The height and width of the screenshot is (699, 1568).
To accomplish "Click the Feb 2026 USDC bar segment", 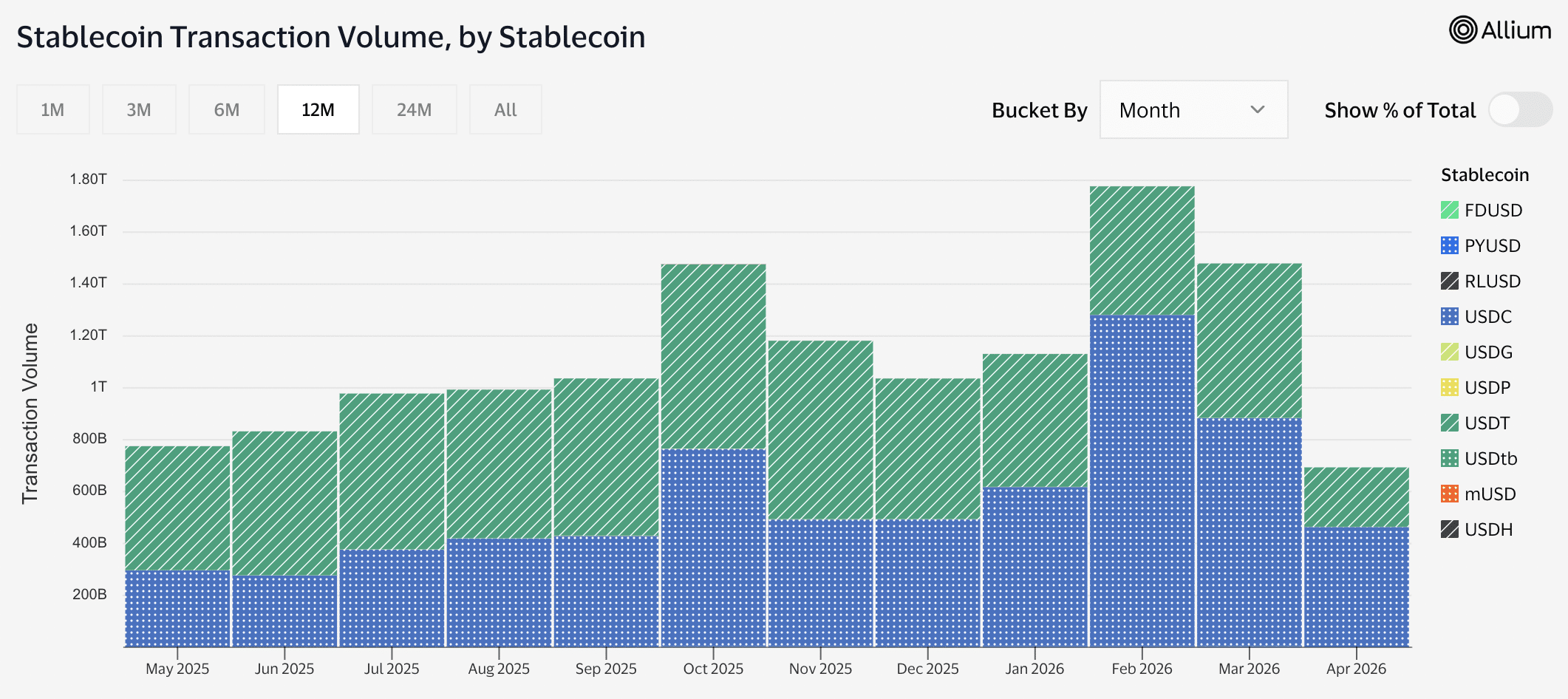I will pyautogui.click(x=1142, y=480).
